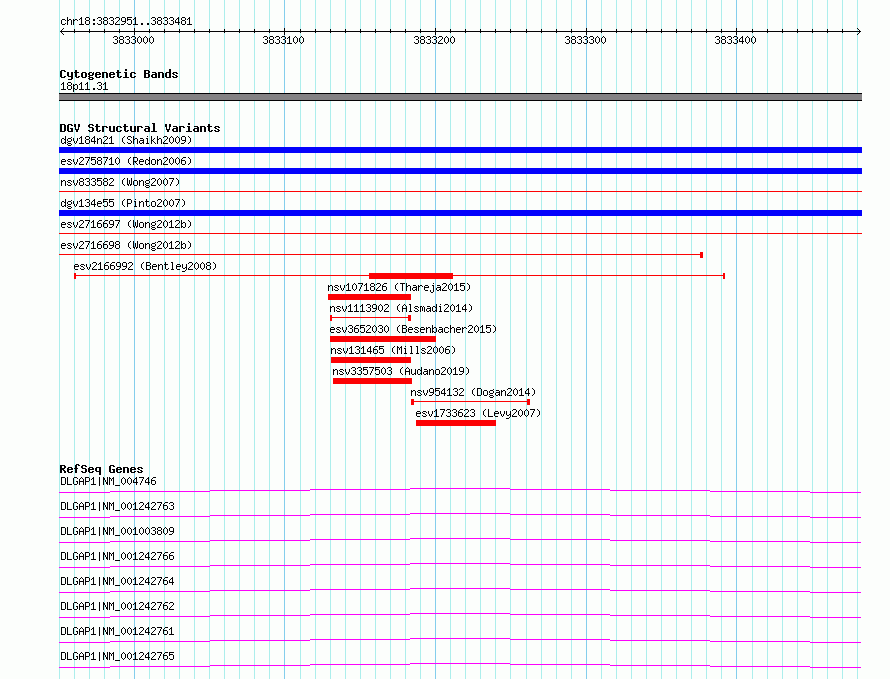
Task: Click the red bar under nsv1071826
Action: click(x=370, y=297)
